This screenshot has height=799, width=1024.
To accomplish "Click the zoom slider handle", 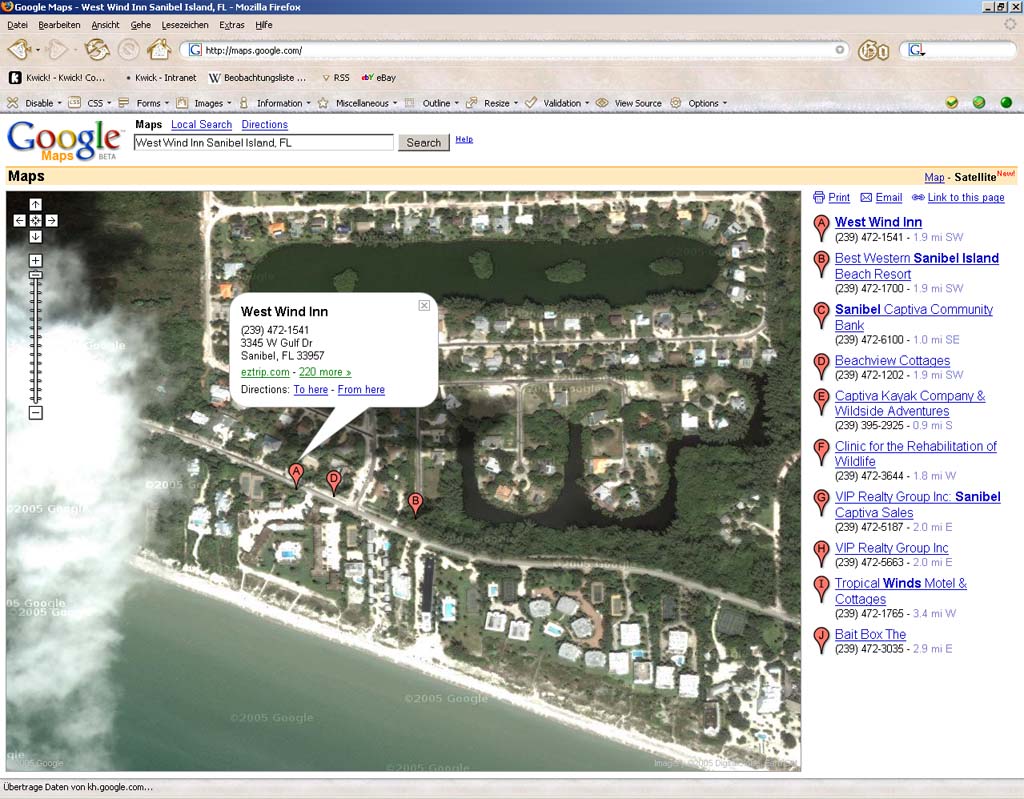I will coord(35,276).
